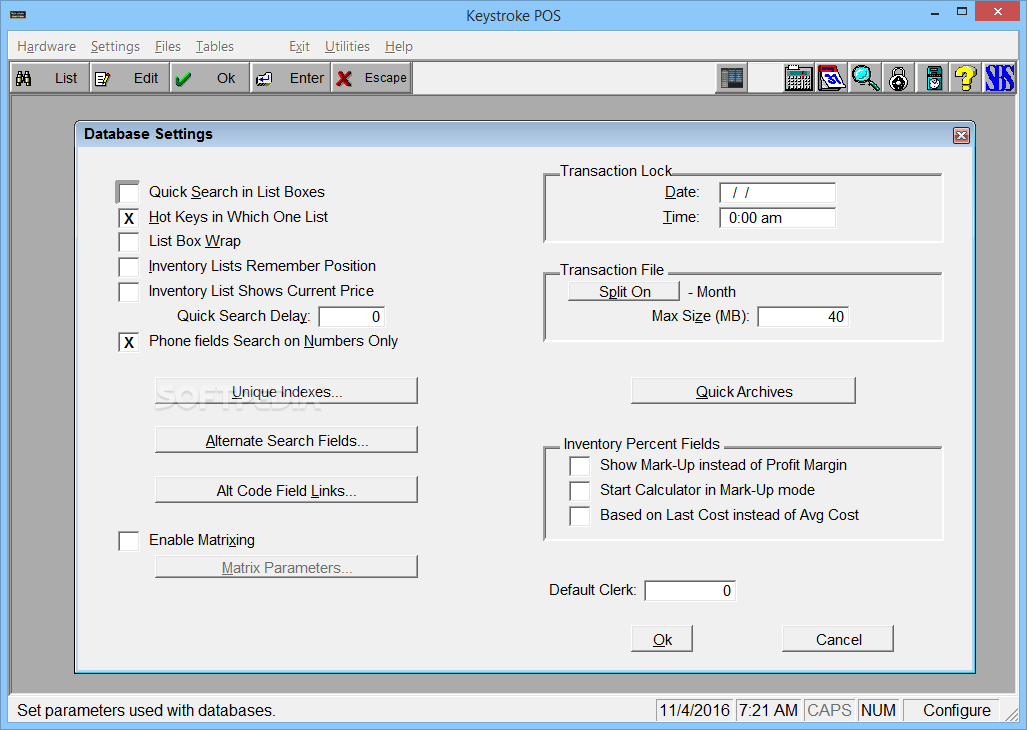This screenshot has height=730, width=1027.
Task: Click the NUM indicator in status bar
Action: pyautogui.click(x=878, y=710)
